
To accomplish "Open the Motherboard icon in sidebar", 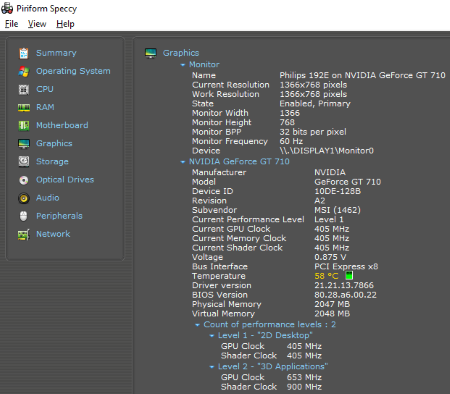I will (x=24, y=126).
